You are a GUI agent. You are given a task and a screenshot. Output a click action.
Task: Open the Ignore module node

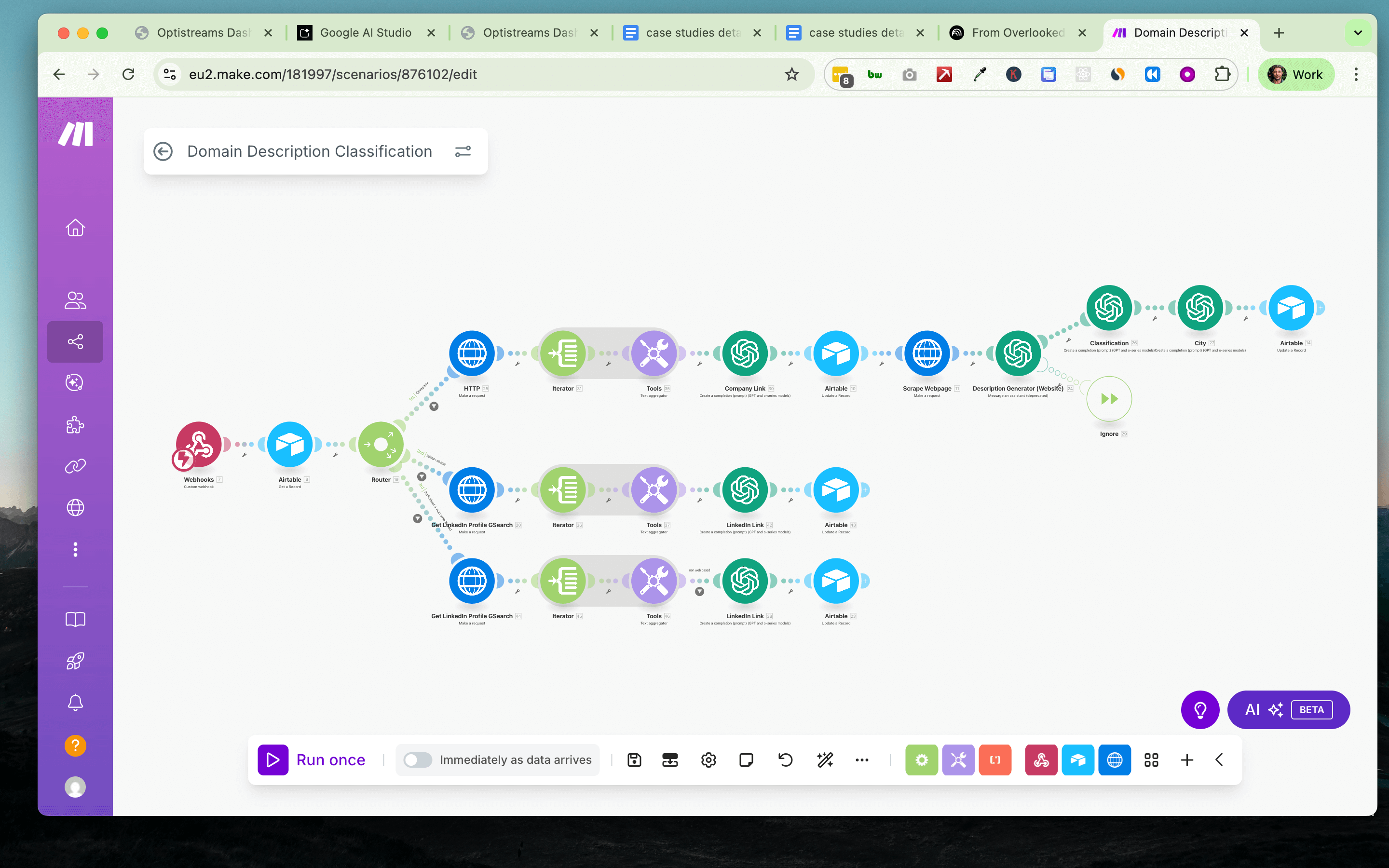pyautogui.click(x=1108, y=398)
